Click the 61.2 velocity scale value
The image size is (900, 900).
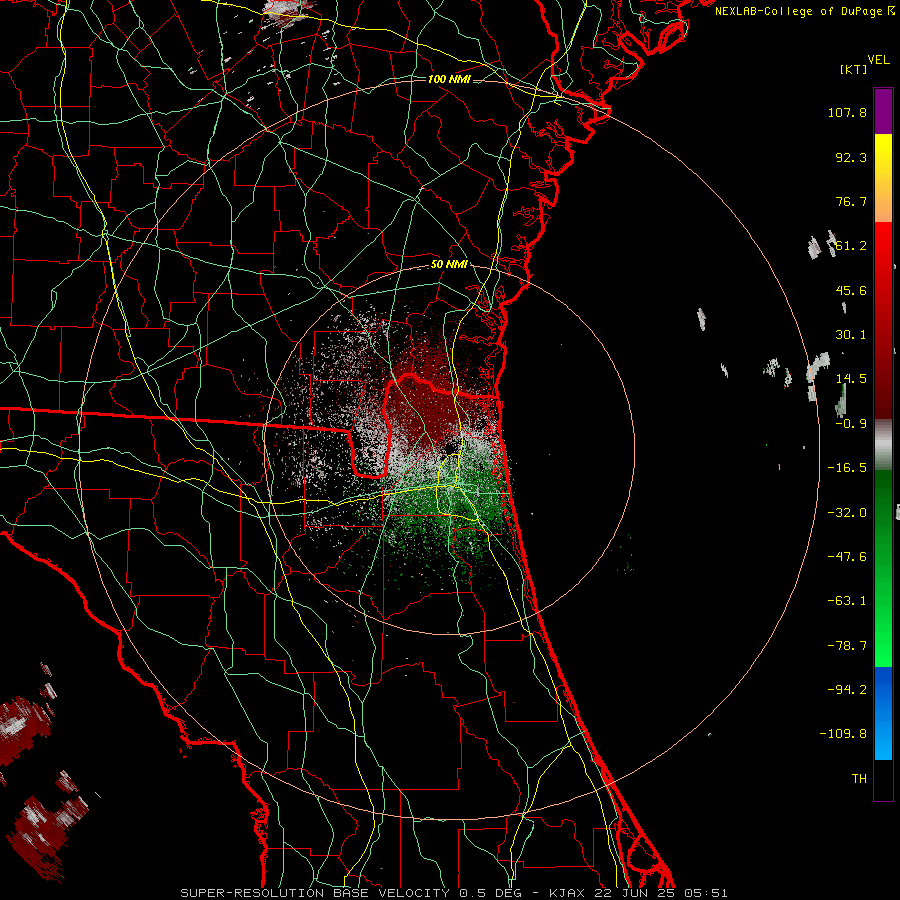click(x=851, y=246)
